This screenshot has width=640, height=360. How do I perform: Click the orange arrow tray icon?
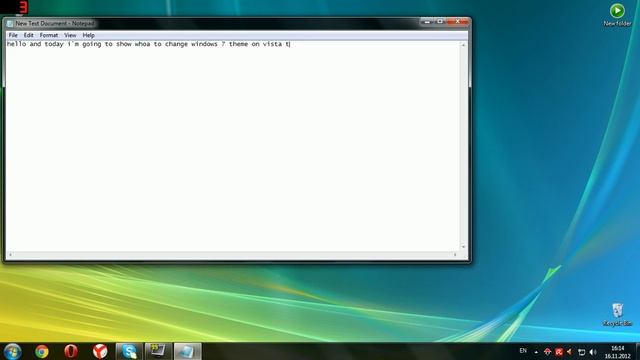point(570,351)
